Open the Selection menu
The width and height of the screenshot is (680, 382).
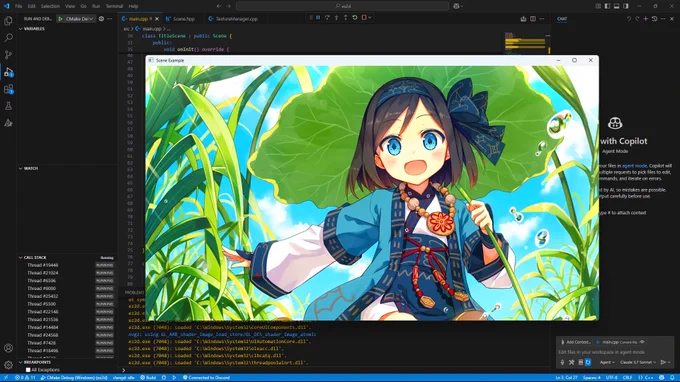tap(50, 7)
